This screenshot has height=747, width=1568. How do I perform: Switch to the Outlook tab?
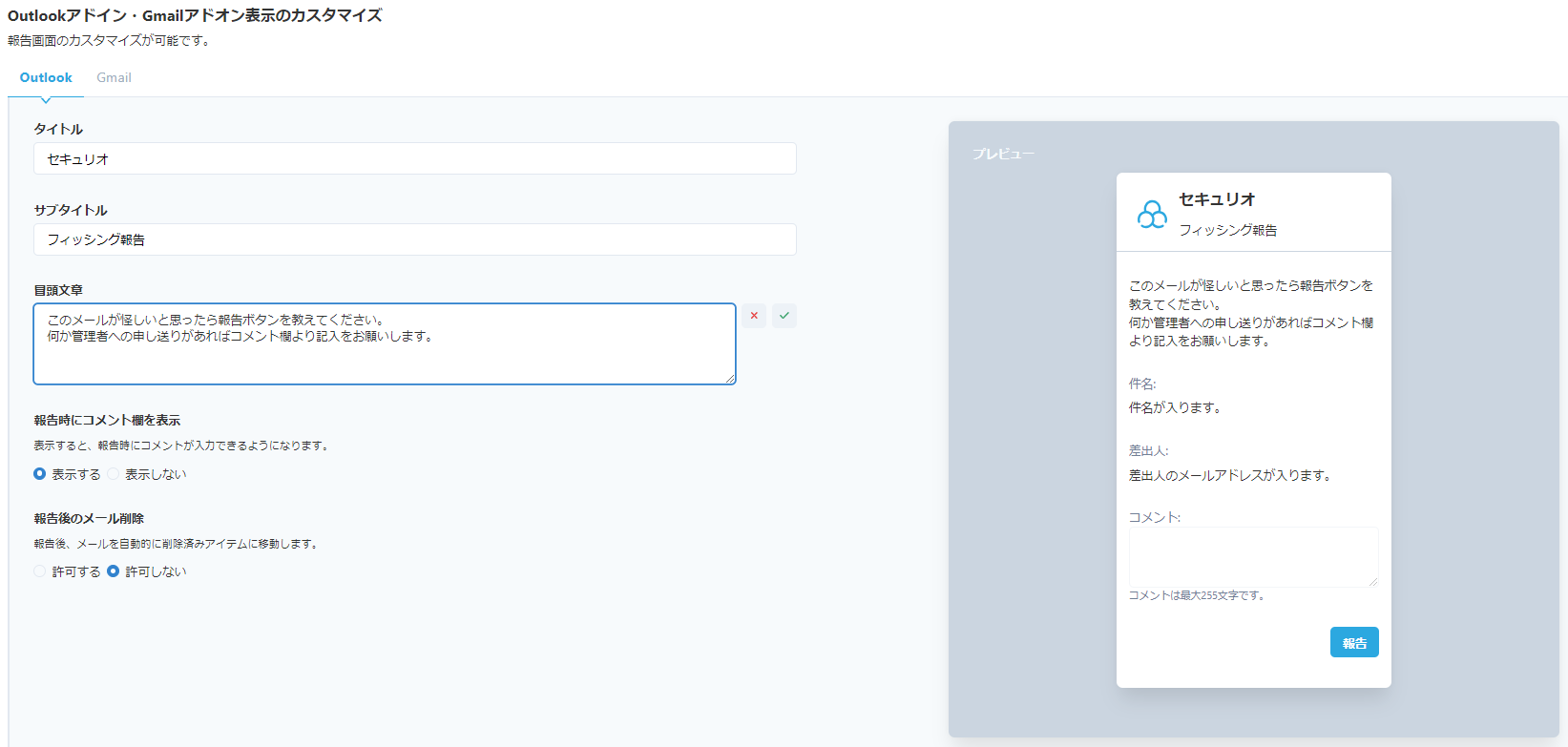(x=46, y=77)
